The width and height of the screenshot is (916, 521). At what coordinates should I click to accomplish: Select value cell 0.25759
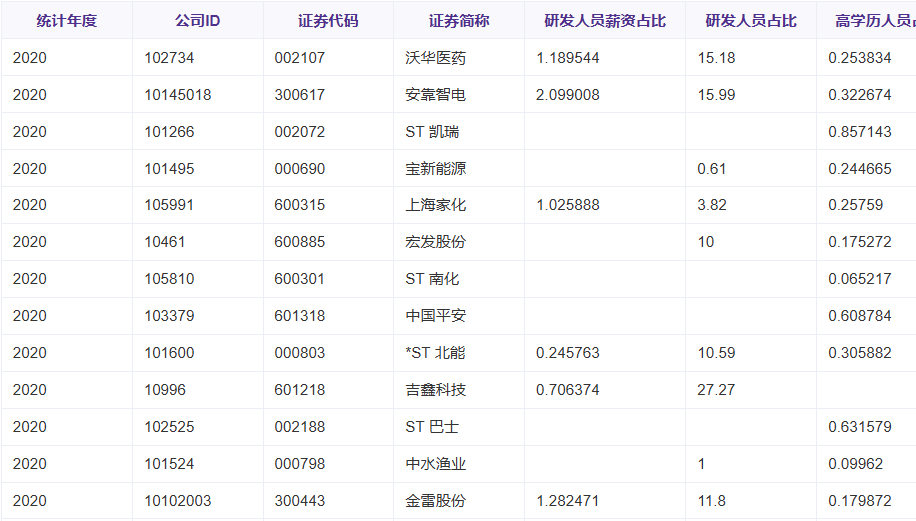click(x=866, y=205)
